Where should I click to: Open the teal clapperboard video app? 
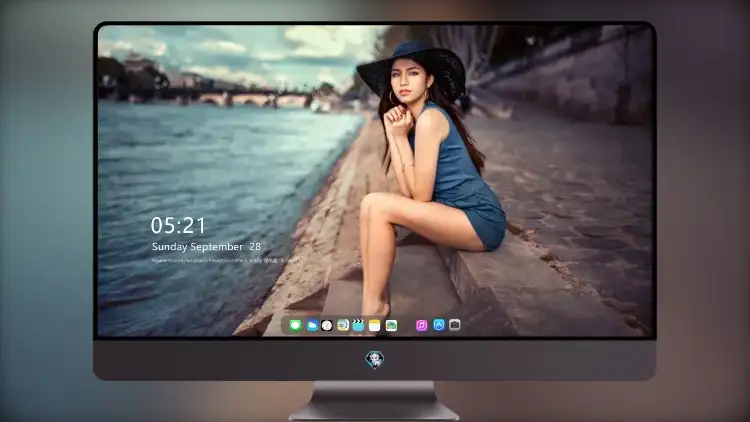point(358,325)
